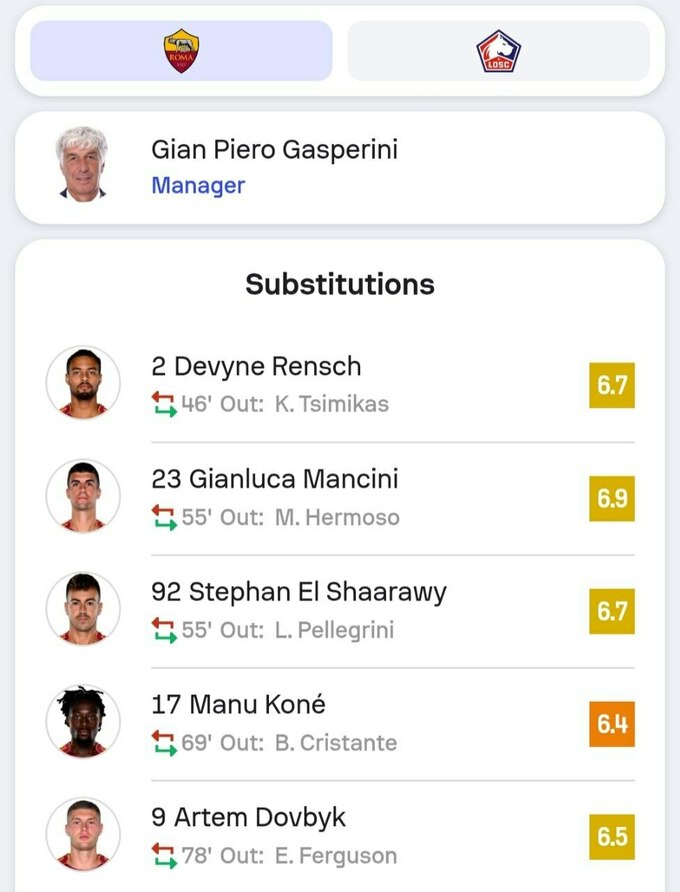Click the 6.9 rating badge for Mancini
The height and width of the screenshot is (892, 680).
point(612,498)
